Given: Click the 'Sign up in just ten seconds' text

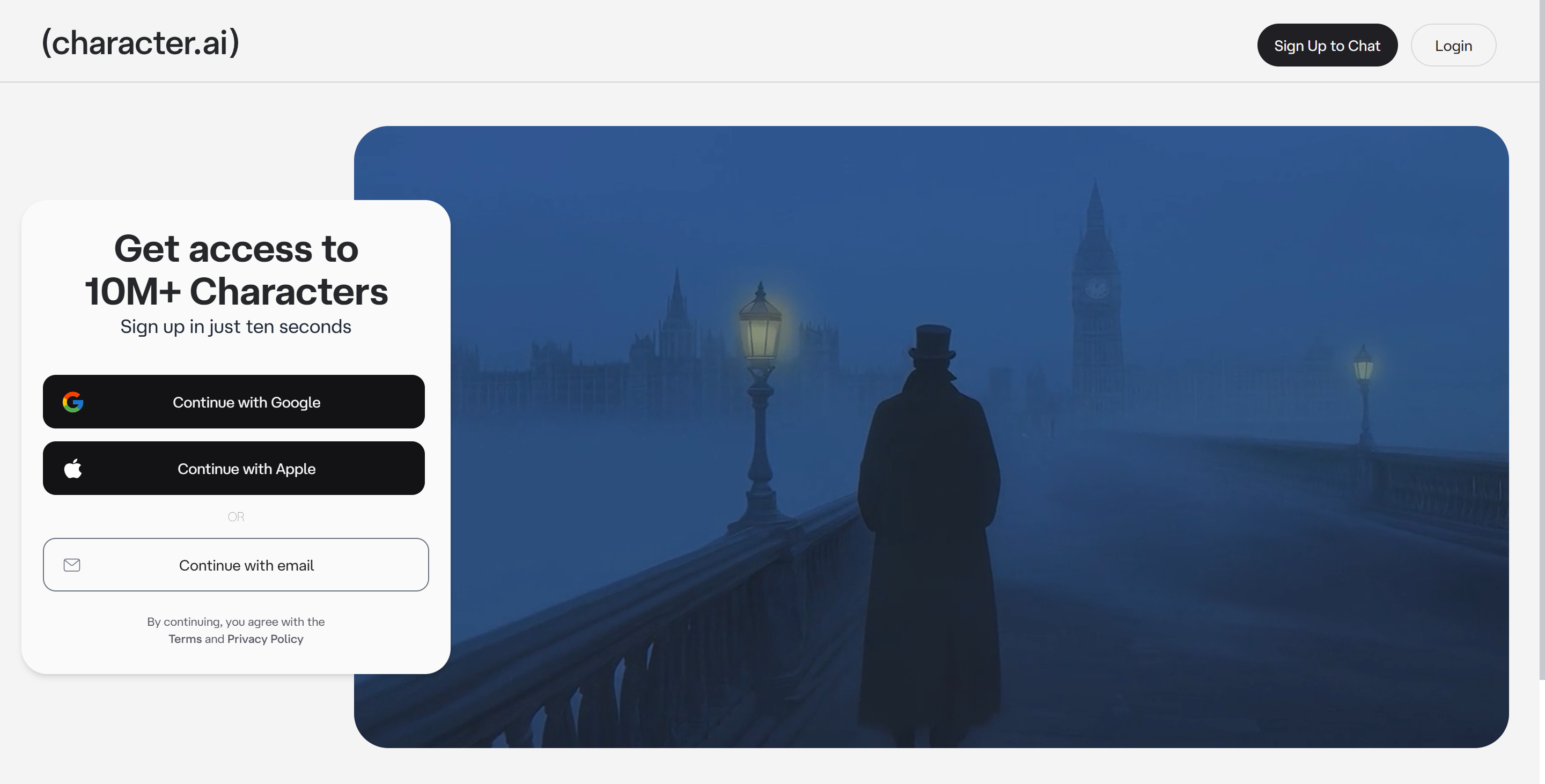Looking at the screenshot, I should (236, 327).
